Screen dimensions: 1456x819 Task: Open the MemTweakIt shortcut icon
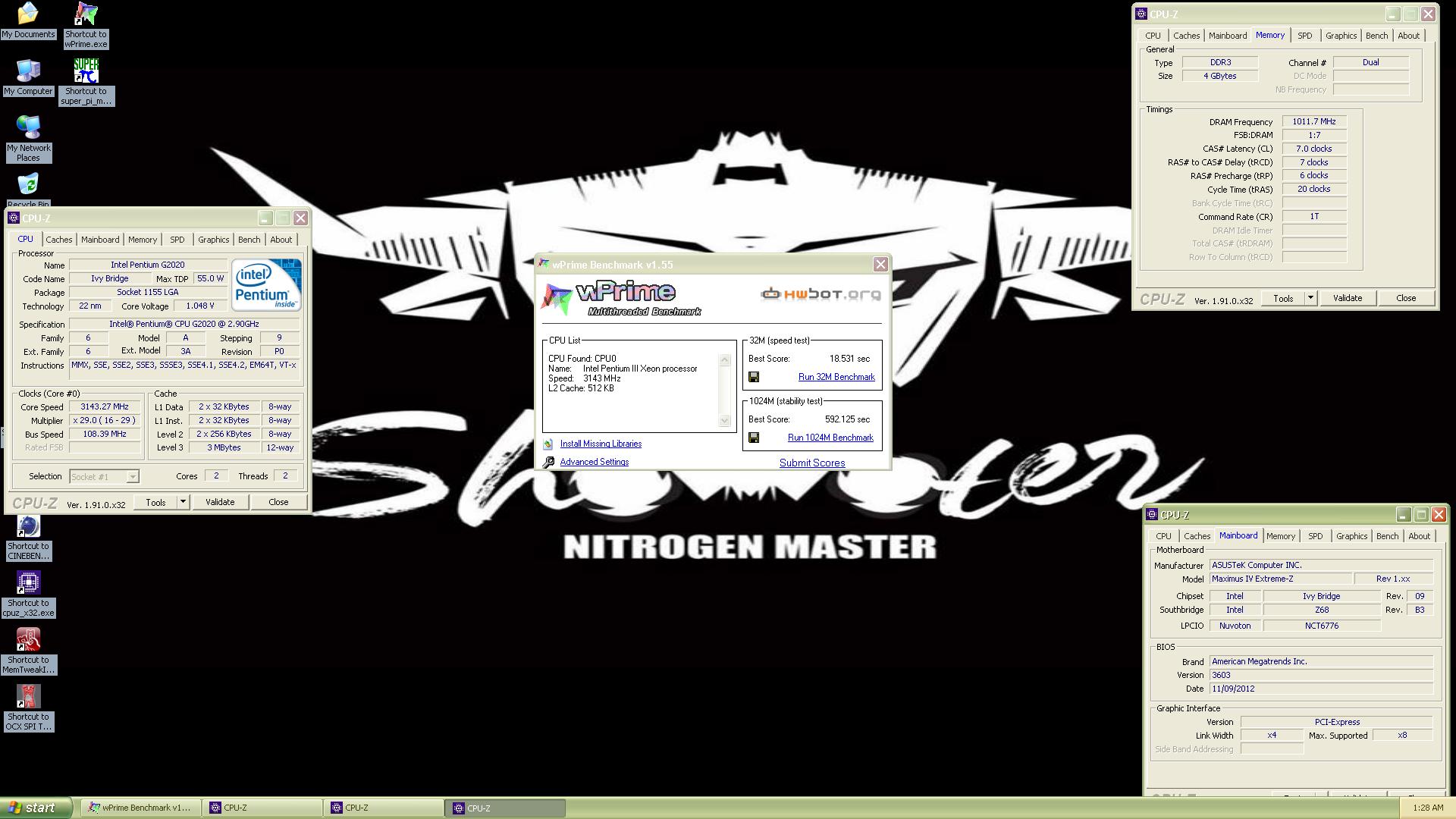pos(28,639)
